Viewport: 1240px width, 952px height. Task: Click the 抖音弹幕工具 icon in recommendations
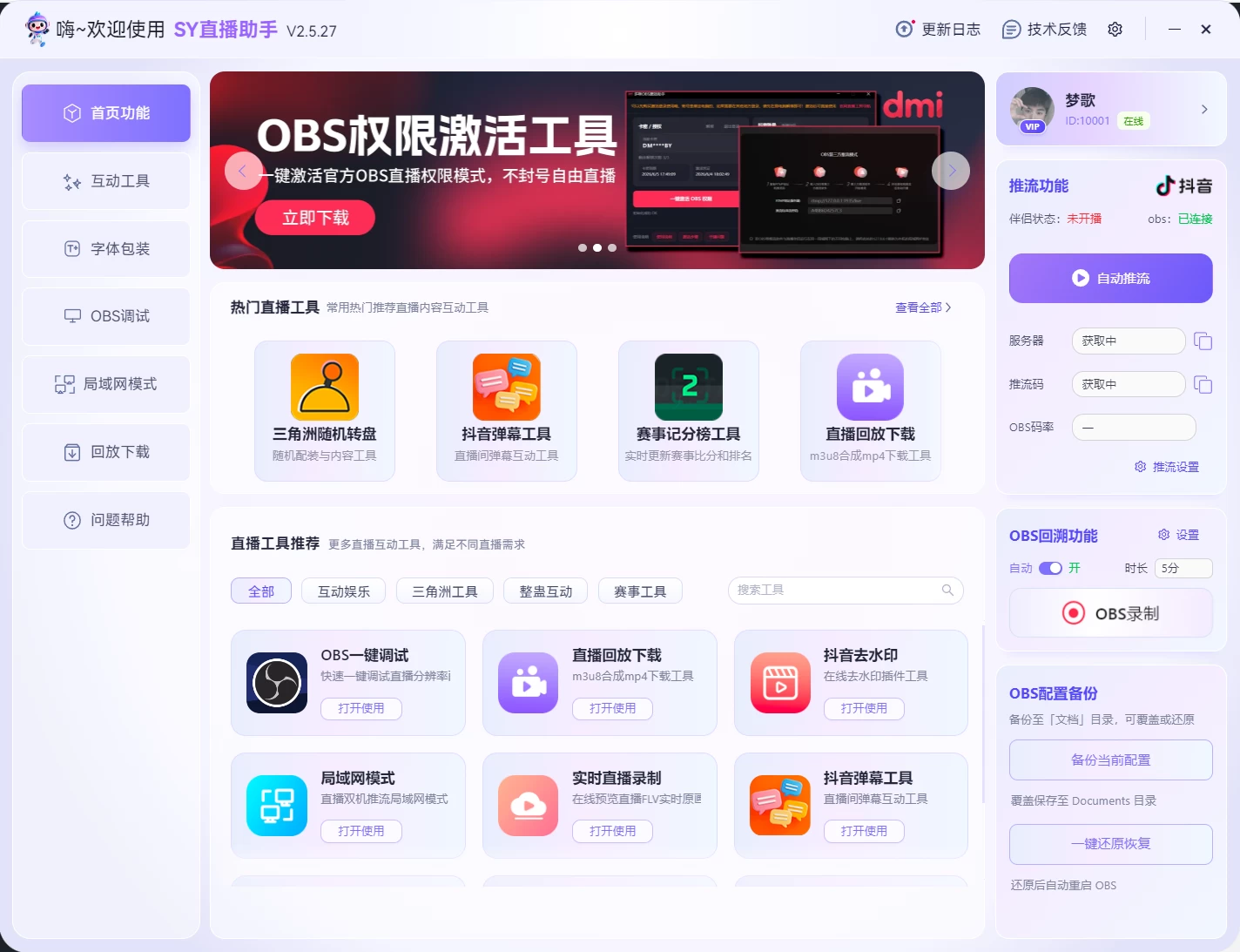pyautogui.click(x=780, y=806)
